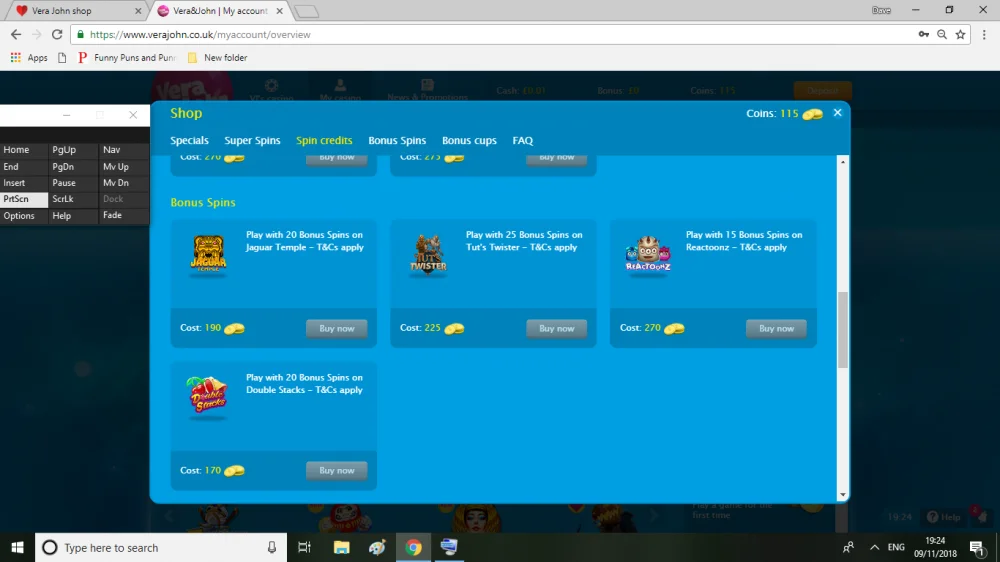Click the Tut's Twister game icon
The width and height of the screenshot is (1000, 562).
pyautogui.click(x=428, y=255)
